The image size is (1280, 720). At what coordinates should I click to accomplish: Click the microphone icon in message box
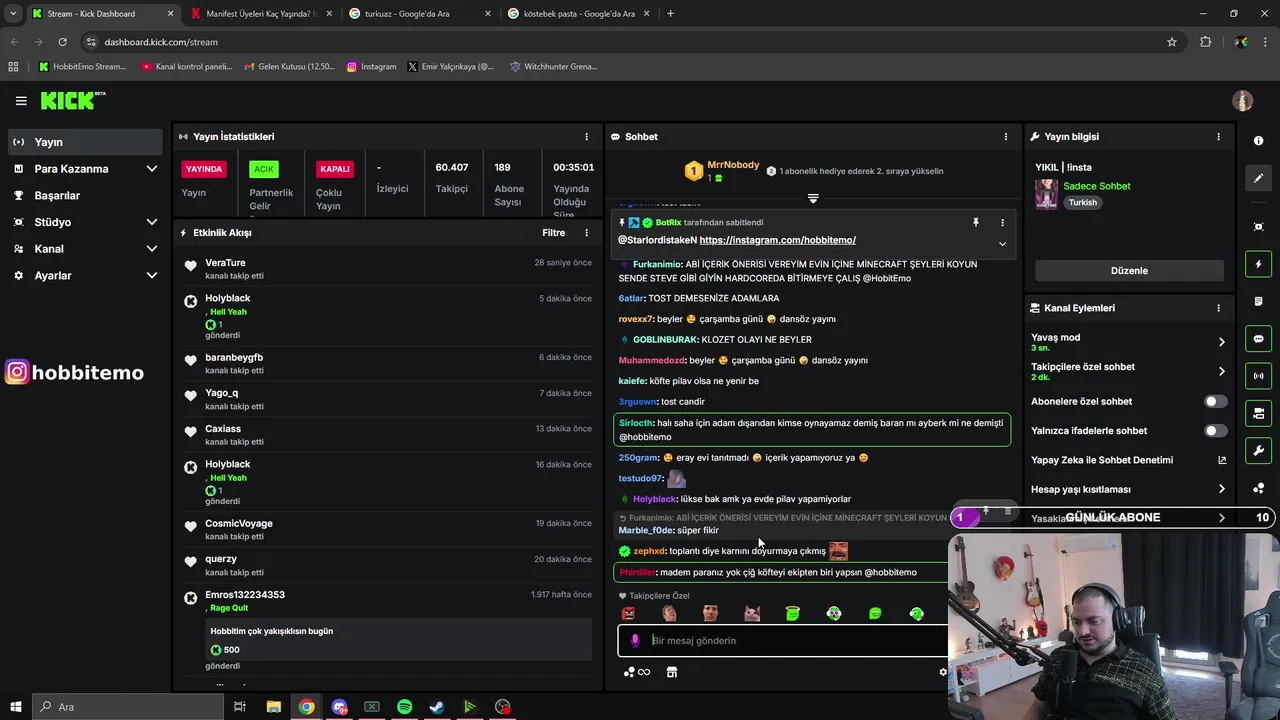(635, 640)
